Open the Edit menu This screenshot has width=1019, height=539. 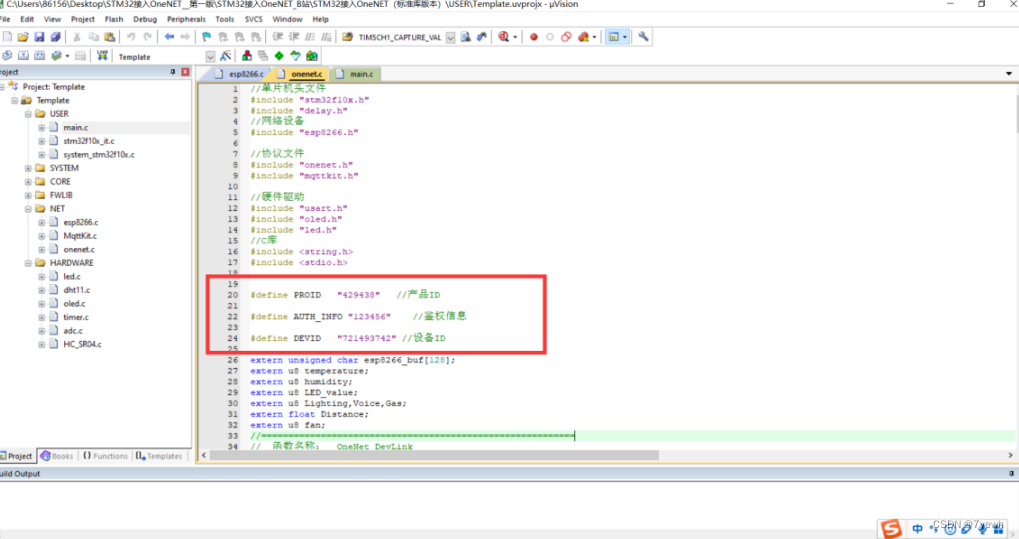pyautogui.click(x=27, y=20)
